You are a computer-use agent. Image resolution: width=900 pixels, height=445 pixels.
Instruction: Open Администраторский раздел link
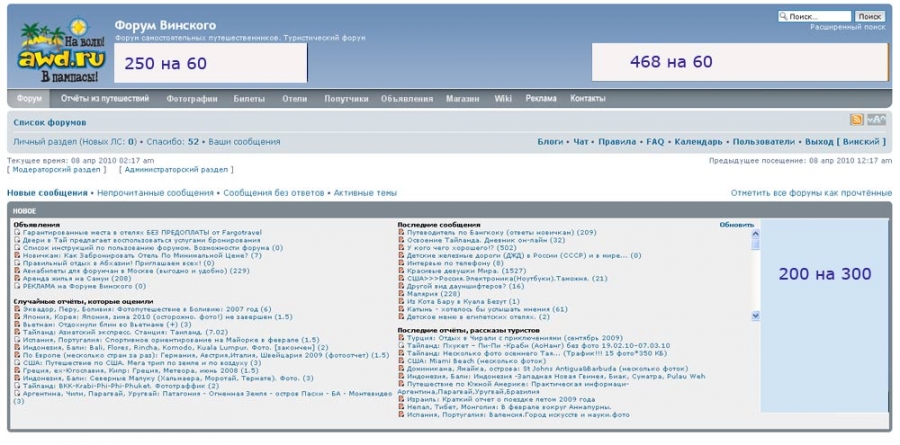point(176,169)
